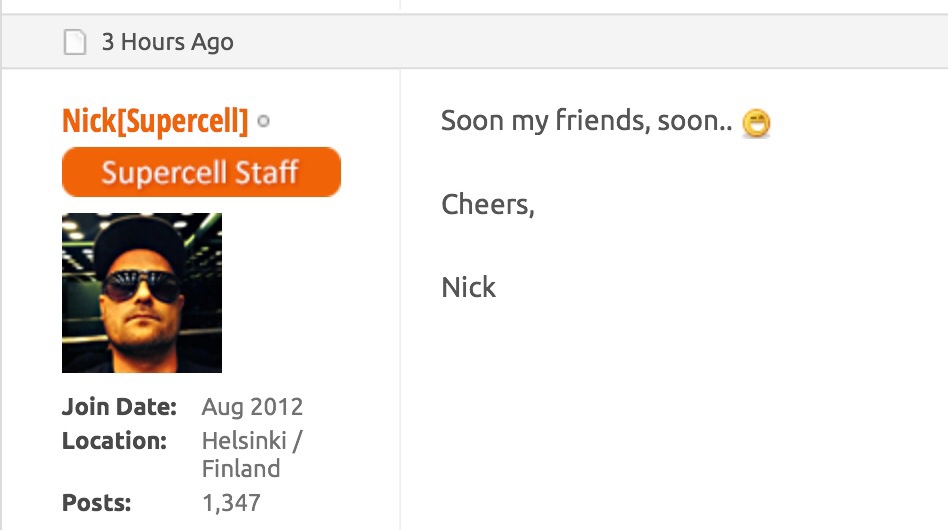Click the Nick signature in post
948x530 pixels.
tap(469, 287)
